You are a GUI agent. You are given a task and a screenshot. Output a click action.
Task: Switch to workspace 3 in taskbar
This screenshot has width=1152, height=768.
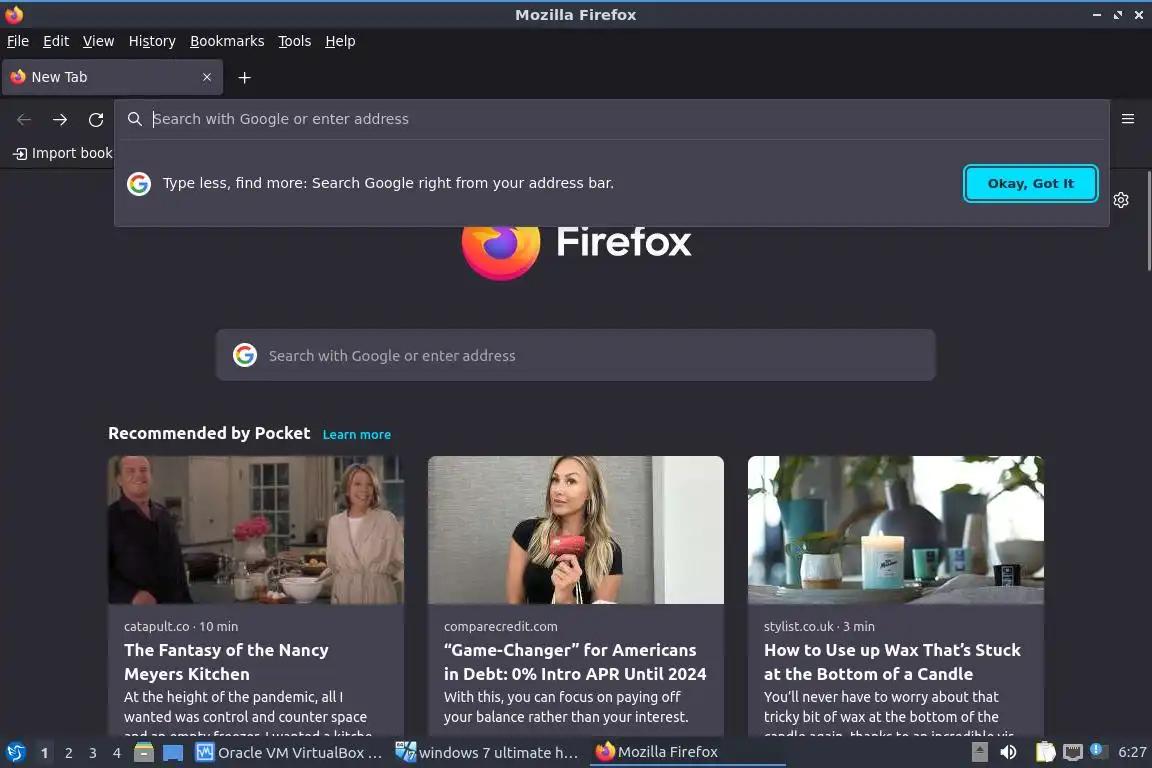click(93, 753)
